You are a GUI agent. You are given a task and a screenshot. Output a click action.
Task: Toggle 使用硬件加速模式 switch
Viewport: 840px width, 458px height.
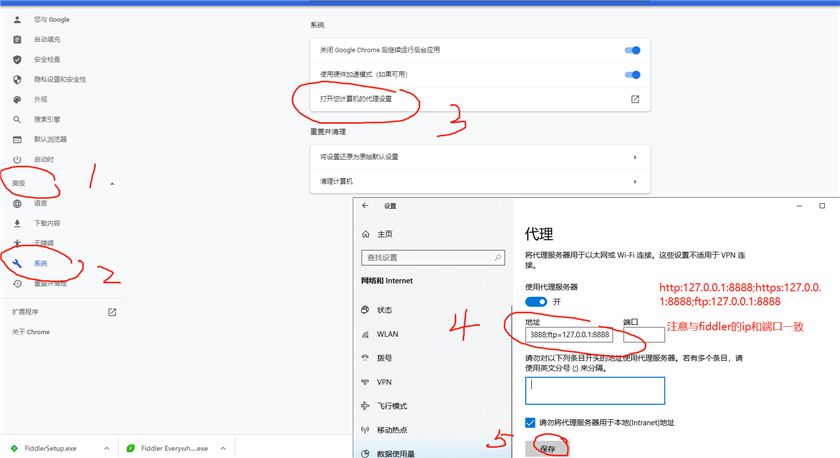pyautogui.click(x=632, y=74)
